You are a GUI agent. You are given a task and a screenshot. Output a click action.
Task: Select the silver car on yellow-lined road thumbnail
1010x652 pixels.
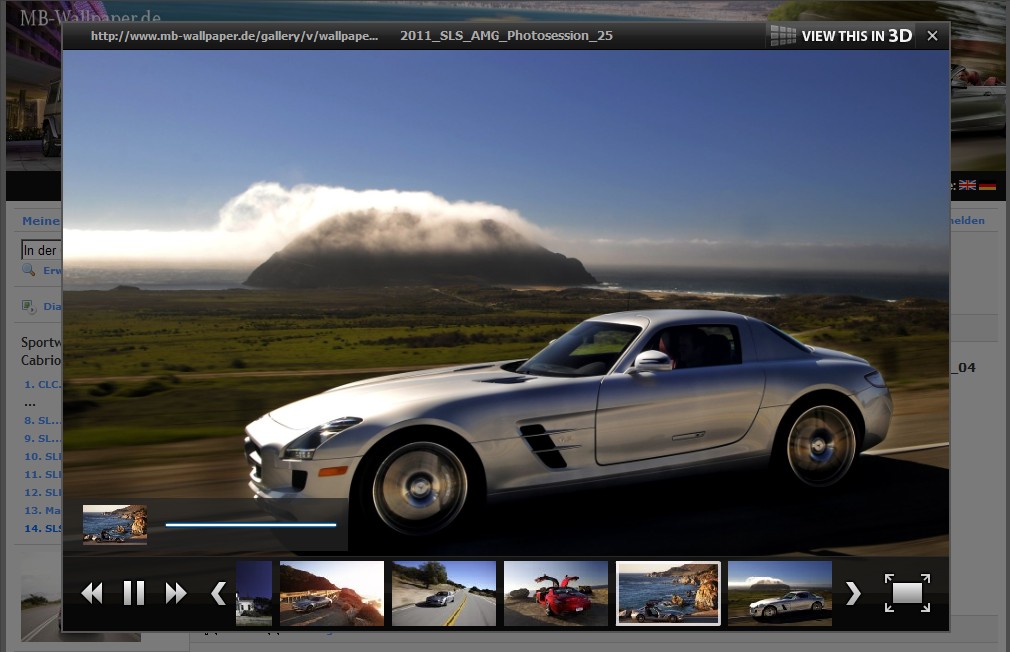(x=444, y=593)
